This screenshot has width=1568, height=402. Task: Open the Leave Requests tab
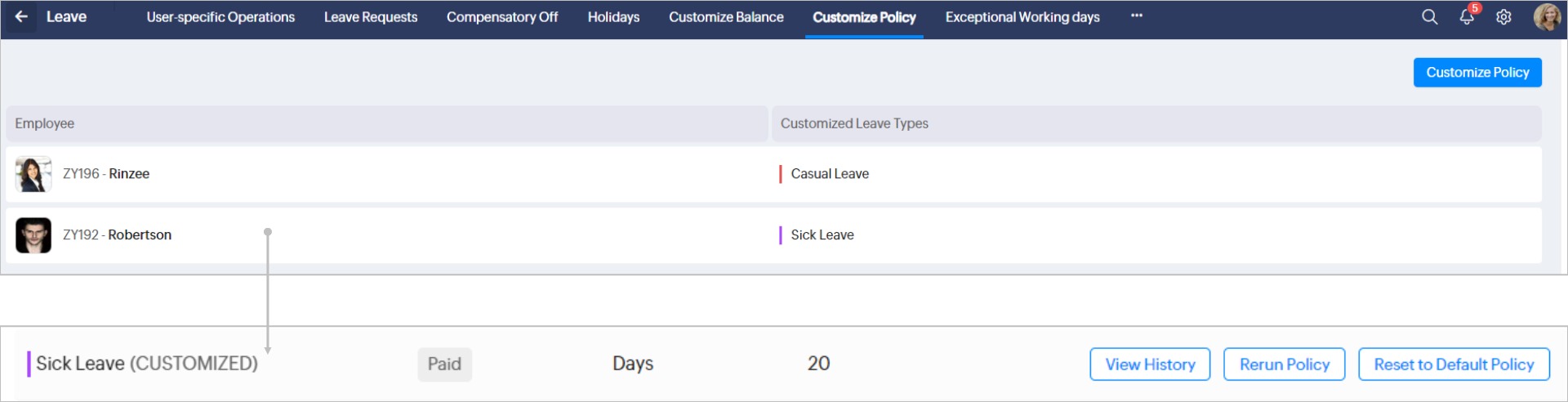(371, 17)
